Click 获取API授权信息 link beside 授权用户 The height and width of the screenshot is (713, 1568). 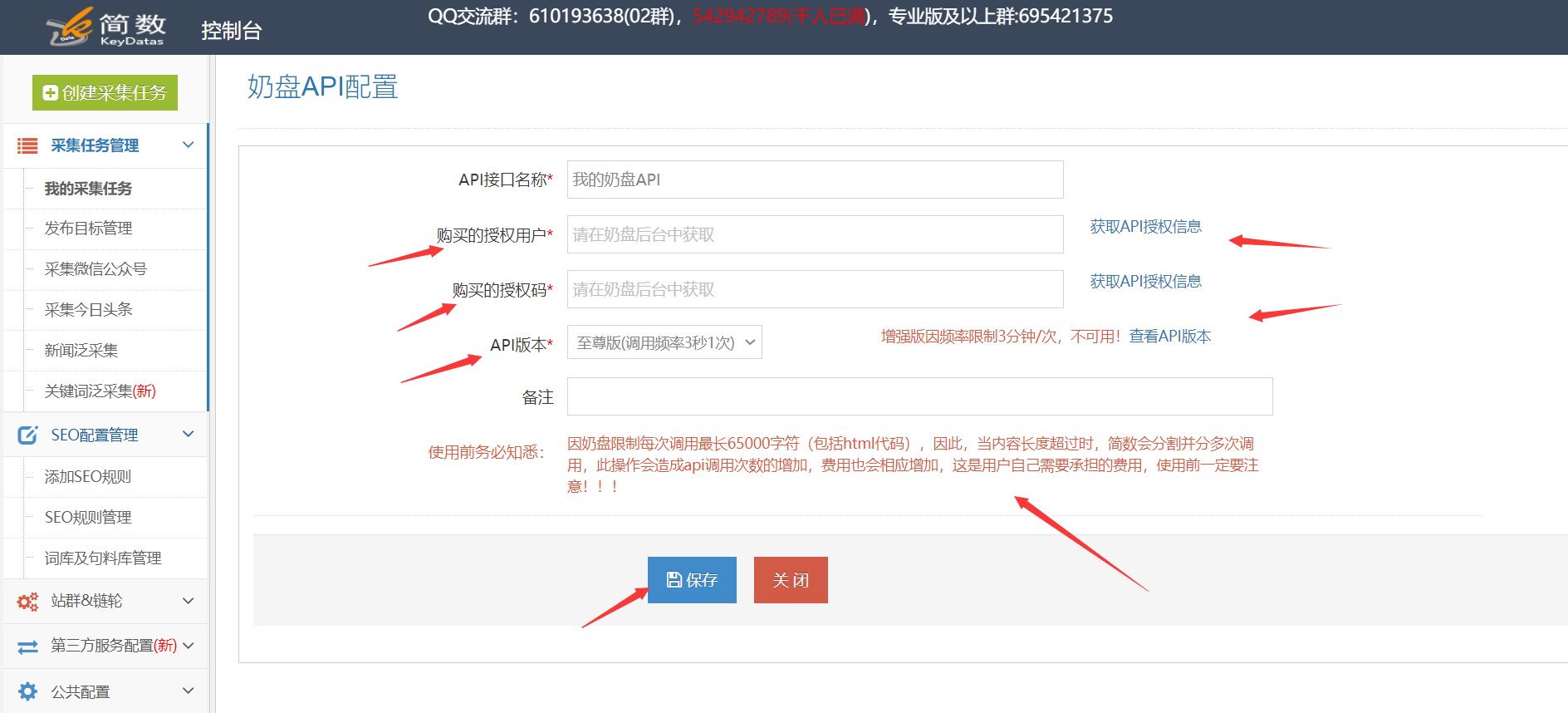click(1145, 227)
